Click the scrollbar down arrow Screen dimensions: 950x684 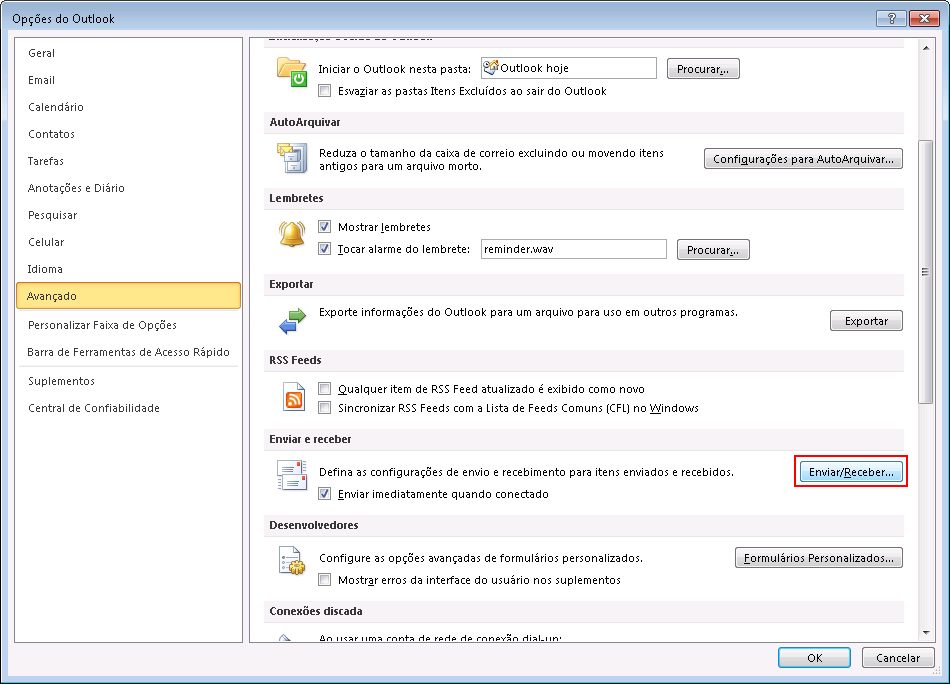pos(926,633)
